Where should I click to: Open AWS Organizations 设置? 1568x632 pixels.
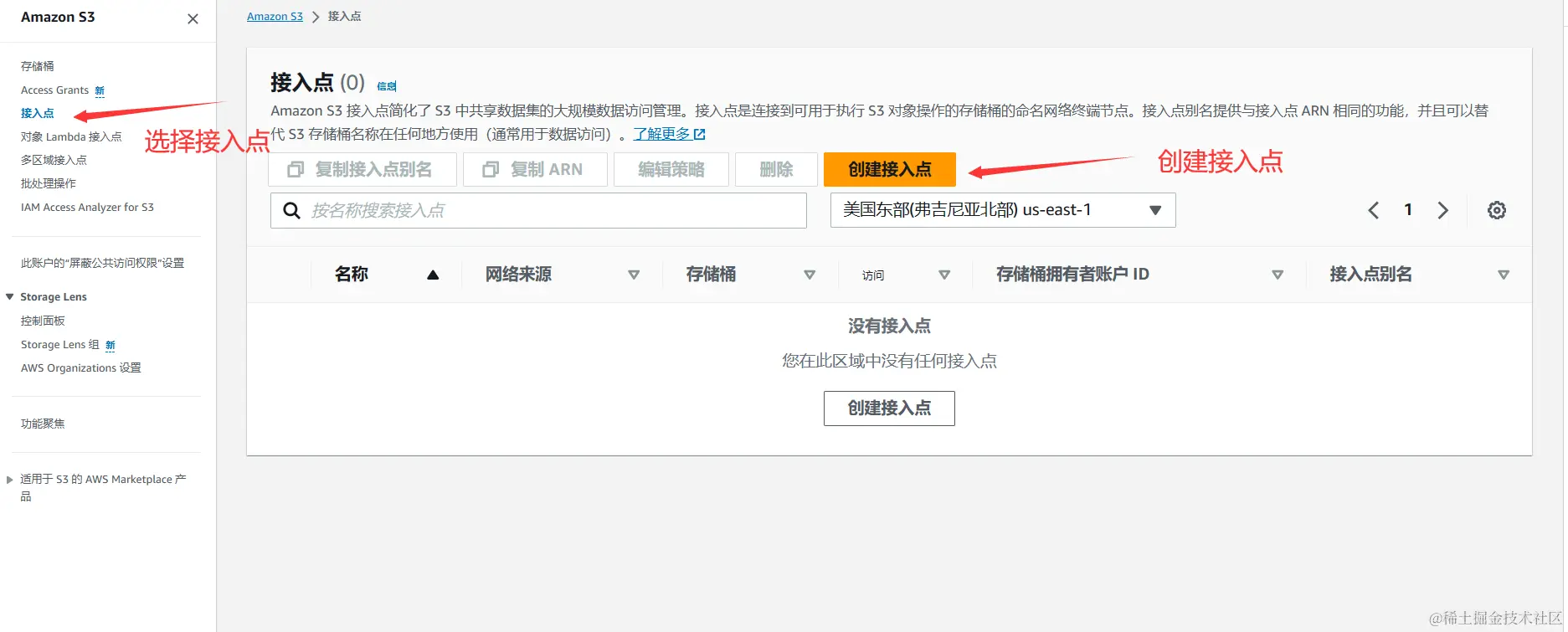click(81, 367)
